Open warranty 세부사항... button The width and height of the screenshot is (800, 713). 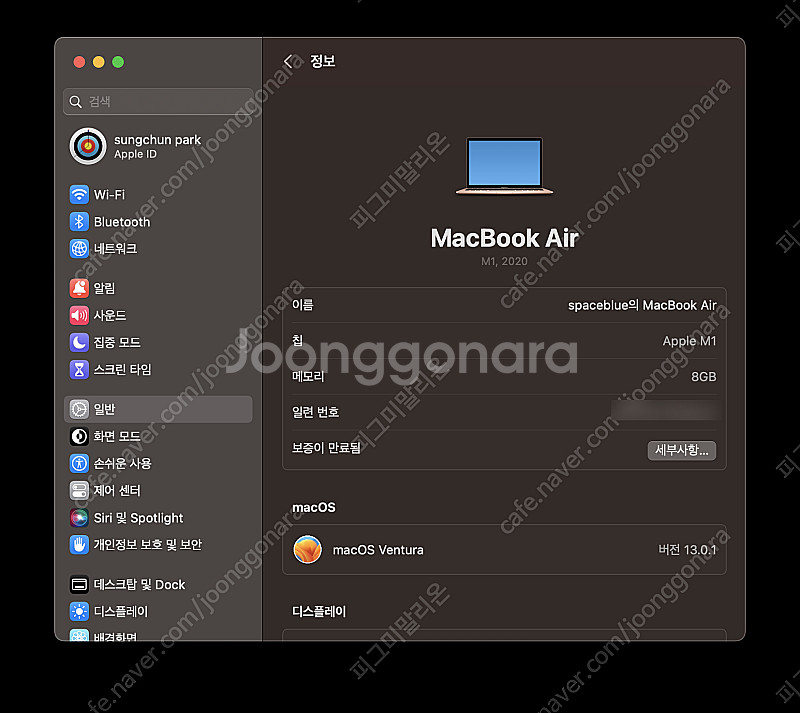pyautogui.click(x=682, y=450)
